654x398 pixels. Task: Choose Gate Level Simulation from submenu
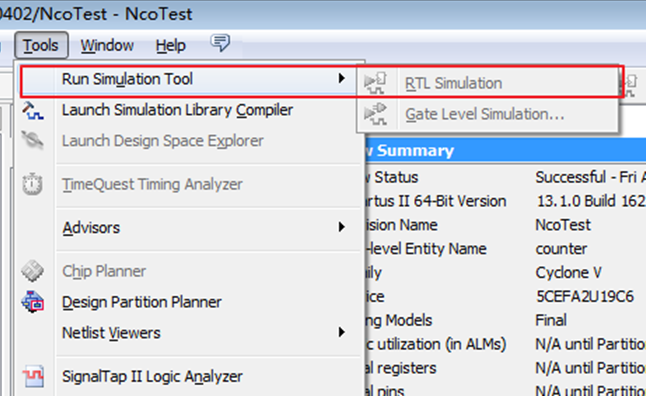pyautogui.click(x=488, y=114)
